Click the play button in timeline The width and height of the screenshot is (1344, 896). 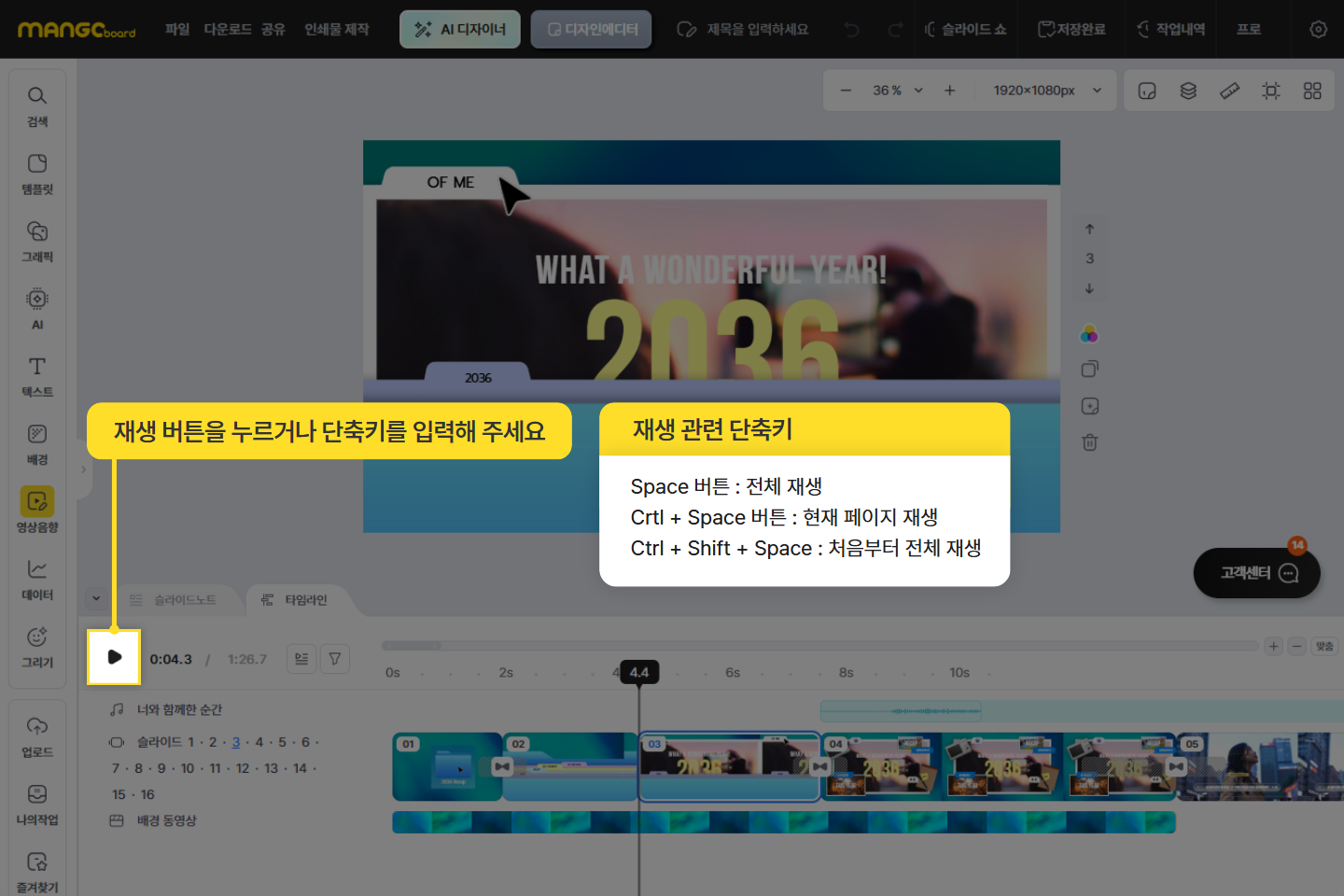pos(114,657)
